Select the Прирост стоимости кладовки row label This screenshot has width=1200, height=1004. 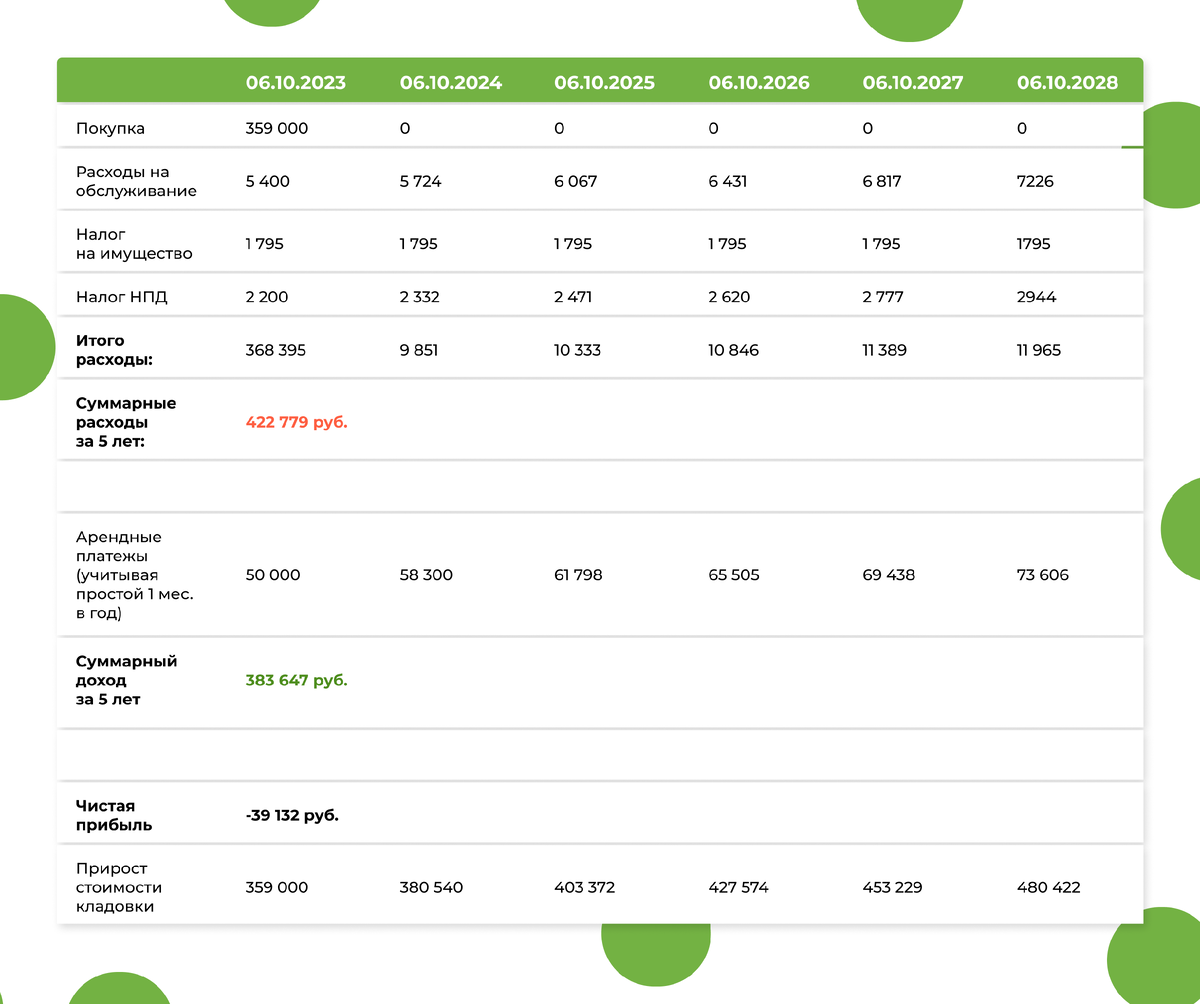coord(119,888)
